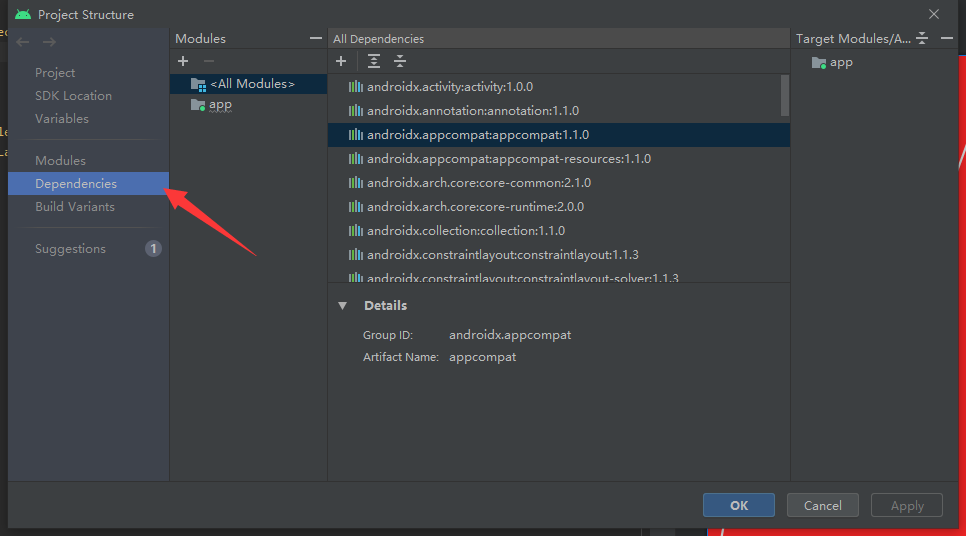Click the app folder icon in Target Modules
The width and height of the screenshot is (966, 536).
(819, 63)
